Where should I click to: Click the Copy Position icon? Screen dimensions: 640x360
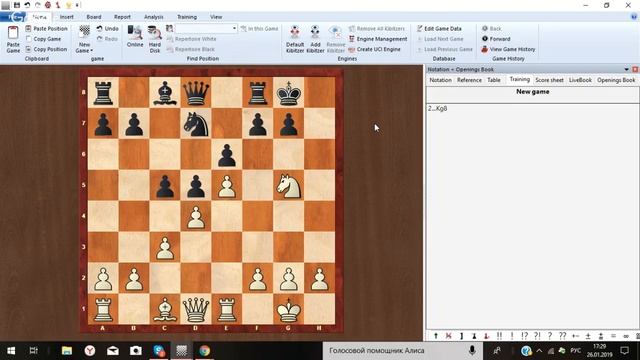point(28,49)
